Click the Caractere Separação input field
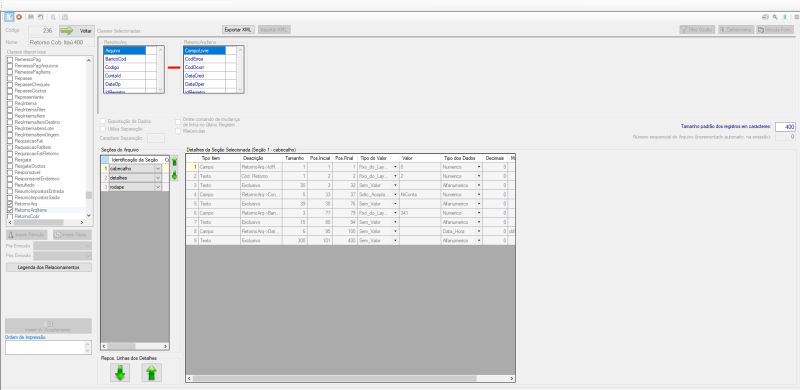 pyautogui.click(x=156, y=138)
